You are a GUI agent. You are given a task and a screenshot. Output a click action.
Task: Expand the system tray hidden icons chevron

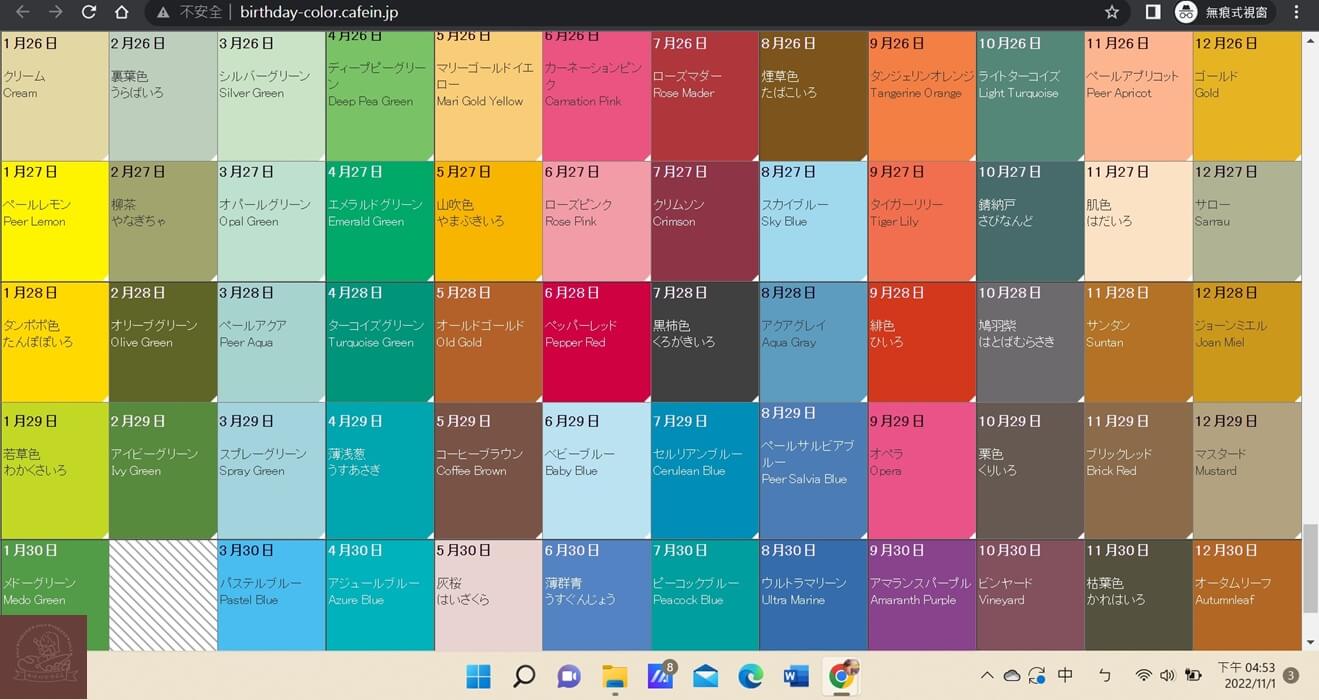click(x=986, y=676)
